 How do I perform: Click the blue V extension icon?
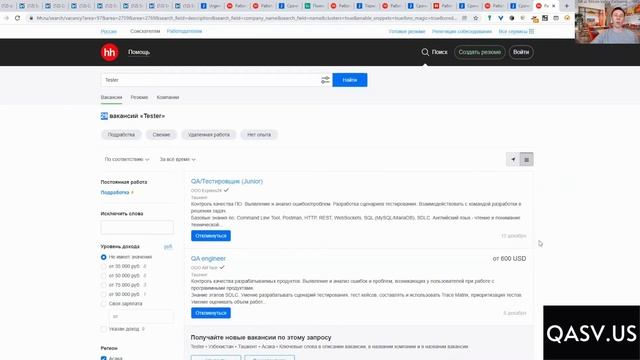(500, 18)
